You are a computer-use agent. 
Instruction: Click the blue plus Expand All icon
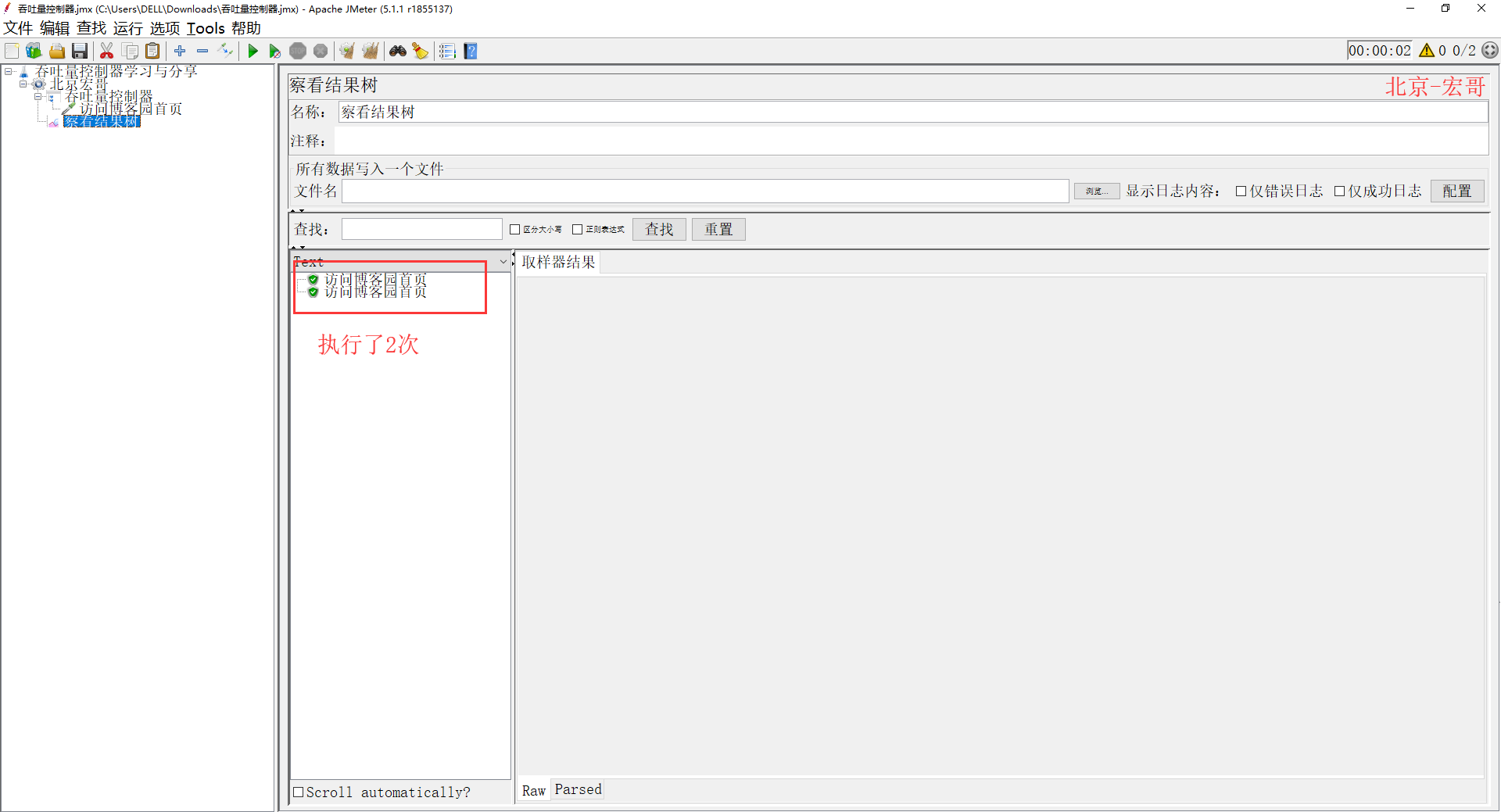(180, 51)
